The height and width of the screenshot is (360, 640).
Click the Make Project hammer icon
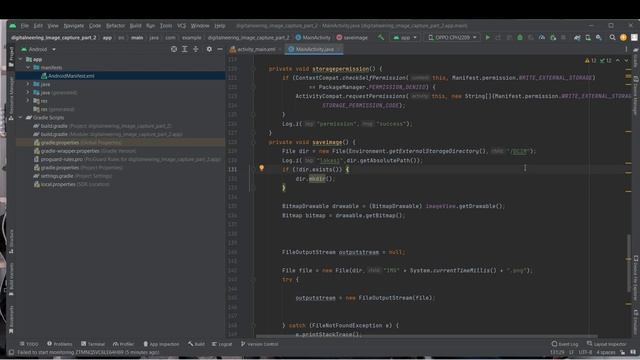380,38
